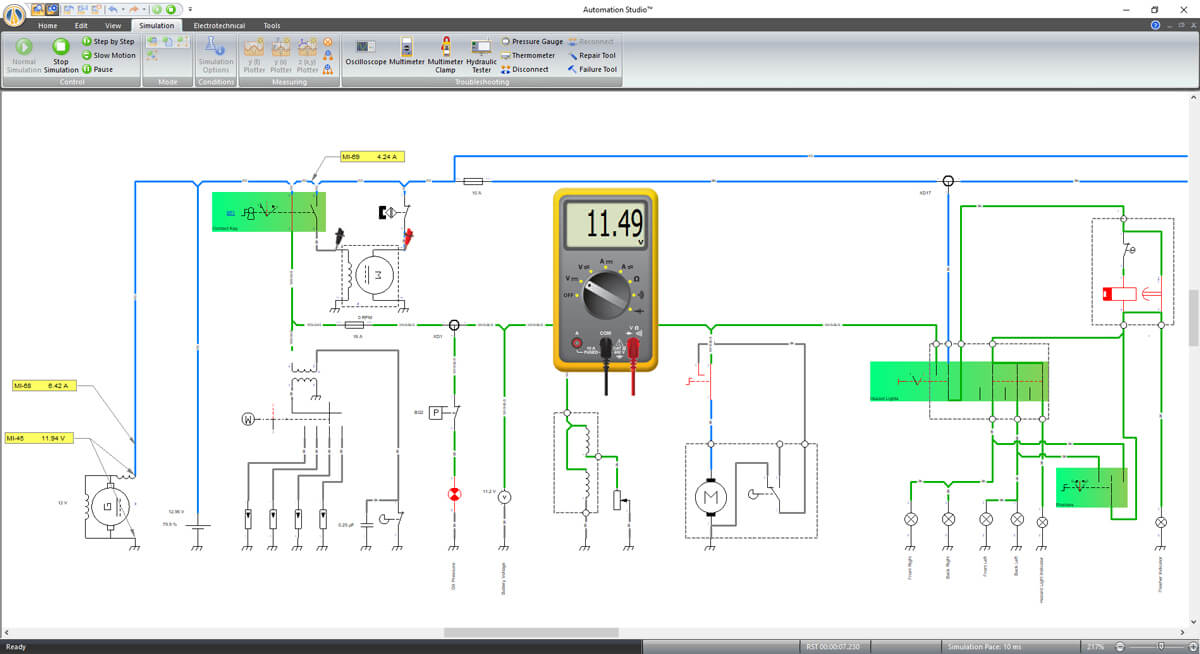
Task: Switch to the Electrotechnical tab
Action: 217,25
